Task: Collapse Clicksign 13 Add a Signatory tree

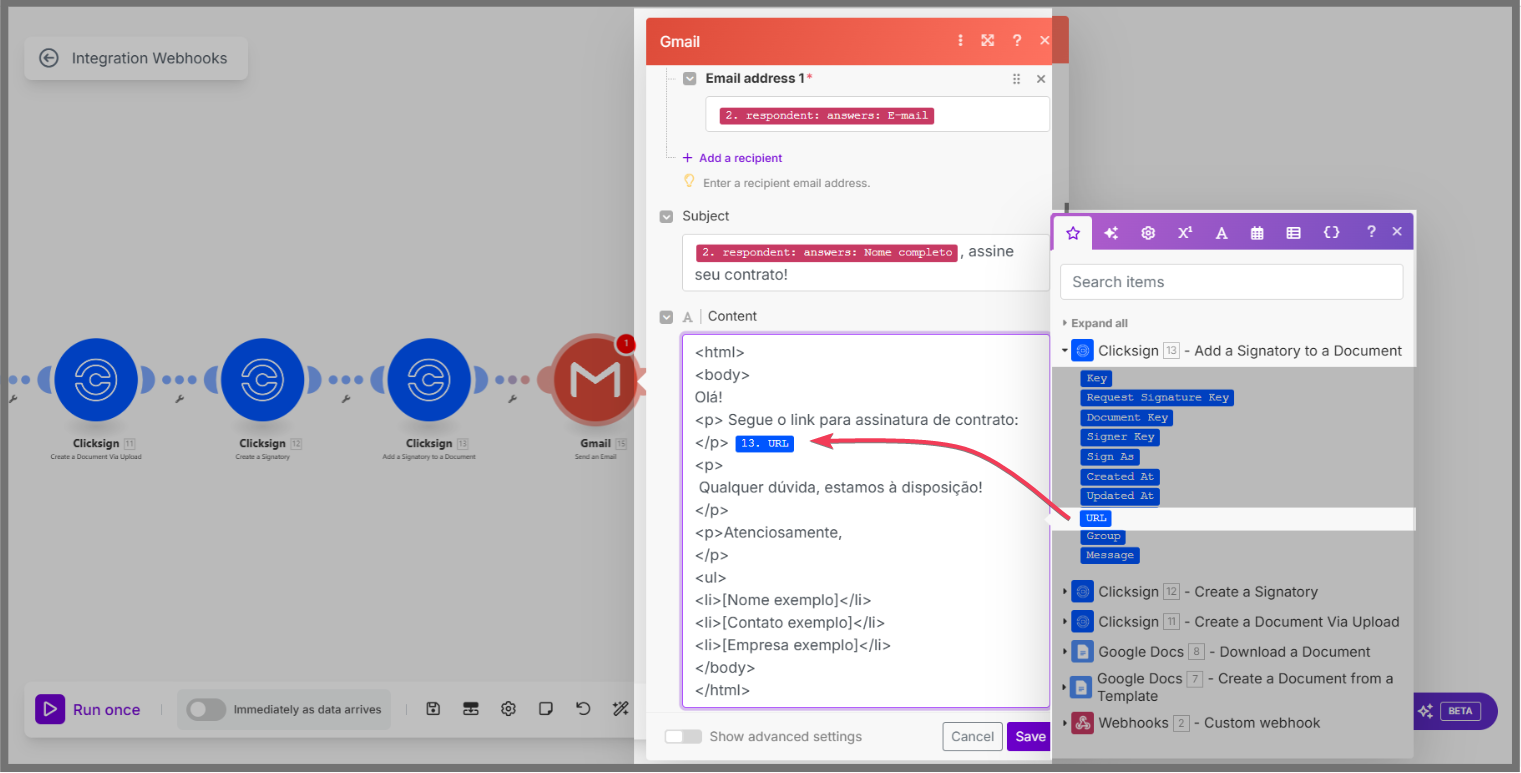Action: [1065, 351]
